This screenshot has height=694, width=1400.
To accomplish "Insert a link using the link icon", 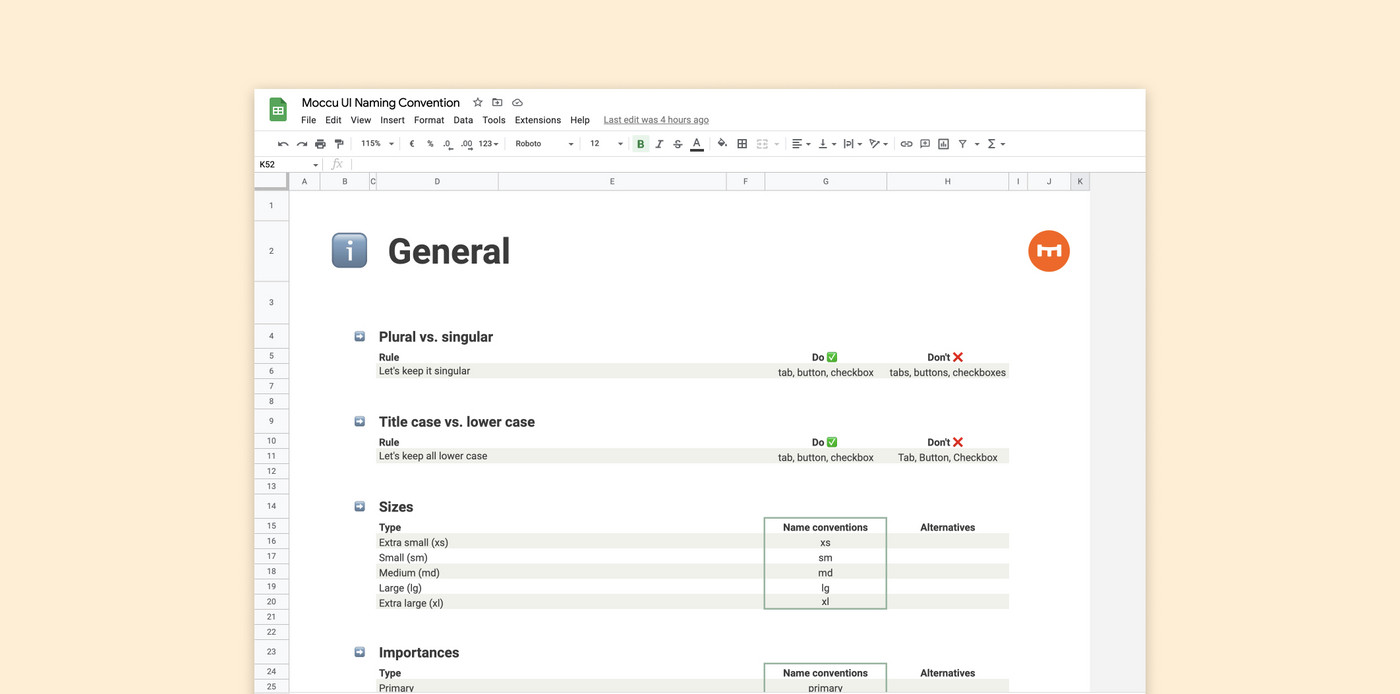I will coord(906,143).
